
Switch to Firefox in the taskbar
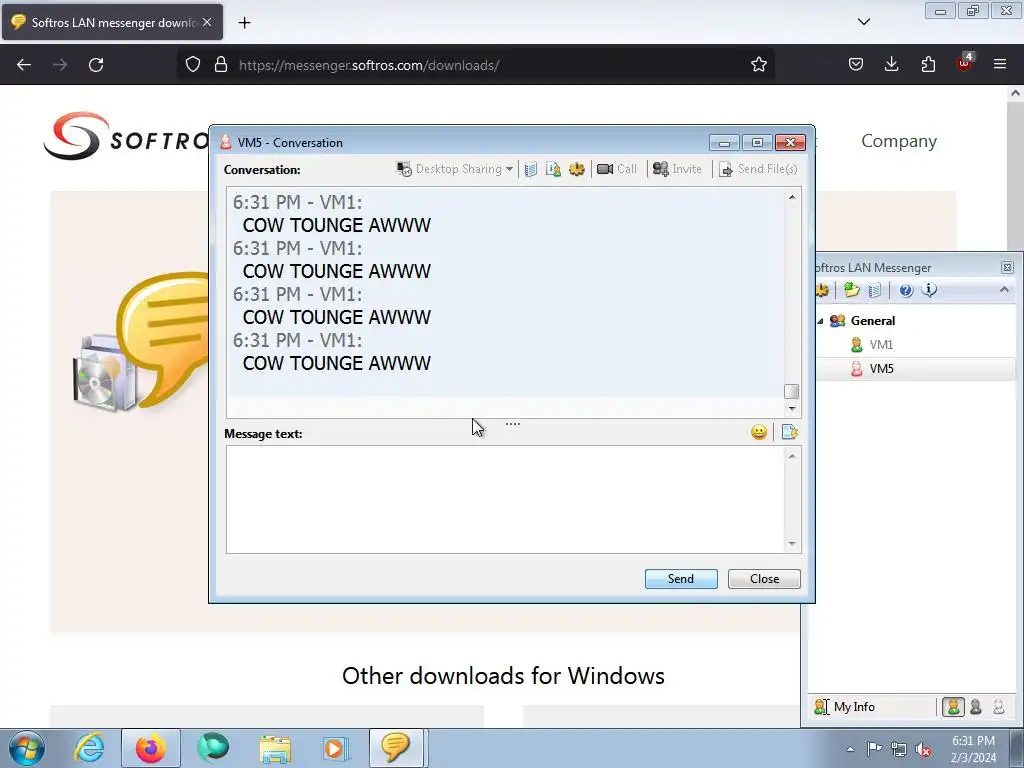[150, 748]
